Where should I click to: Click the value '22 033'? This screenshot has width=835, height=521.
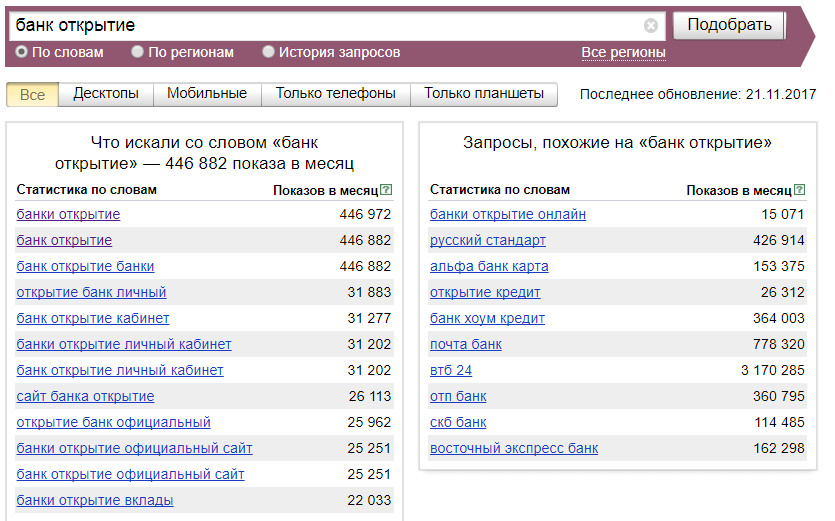click(x=369, y=501)
